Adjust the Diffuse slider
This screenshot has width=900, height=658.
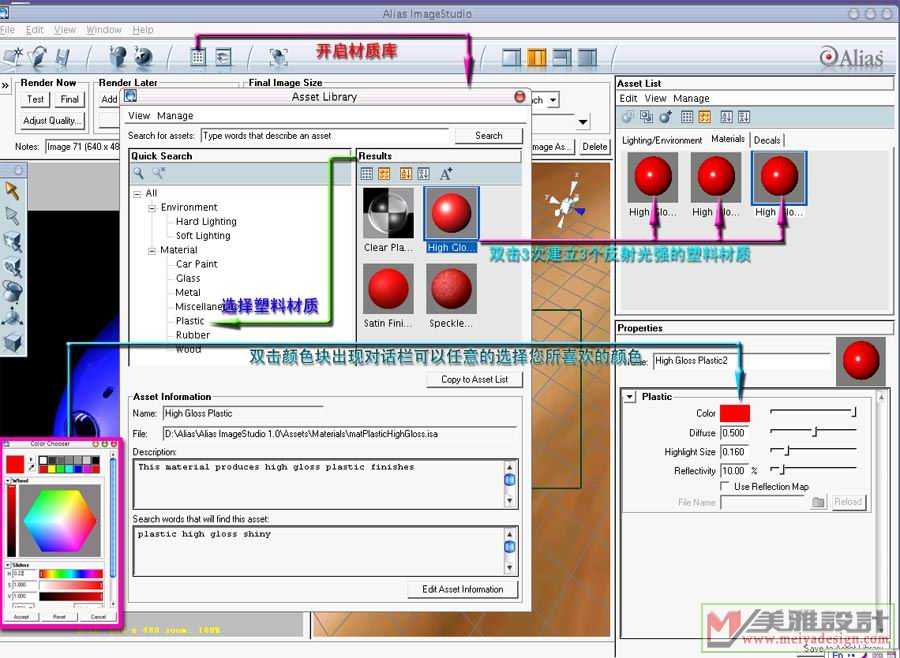point(813,432)
